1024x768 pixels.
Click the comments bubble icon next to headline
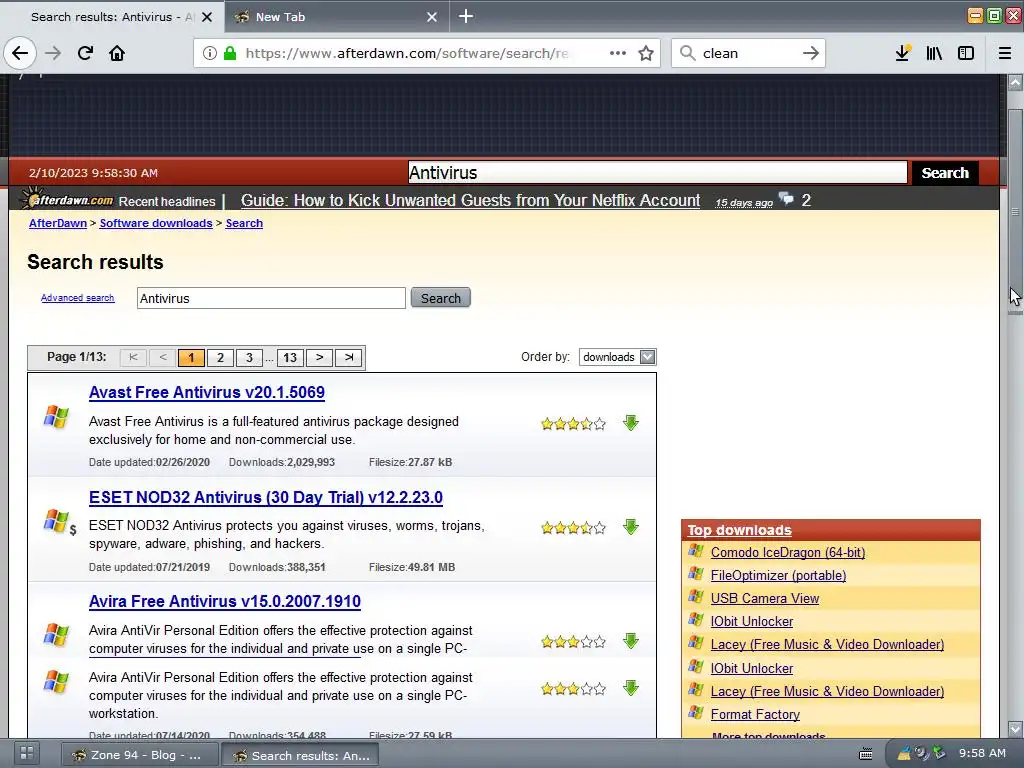(787, 199)
